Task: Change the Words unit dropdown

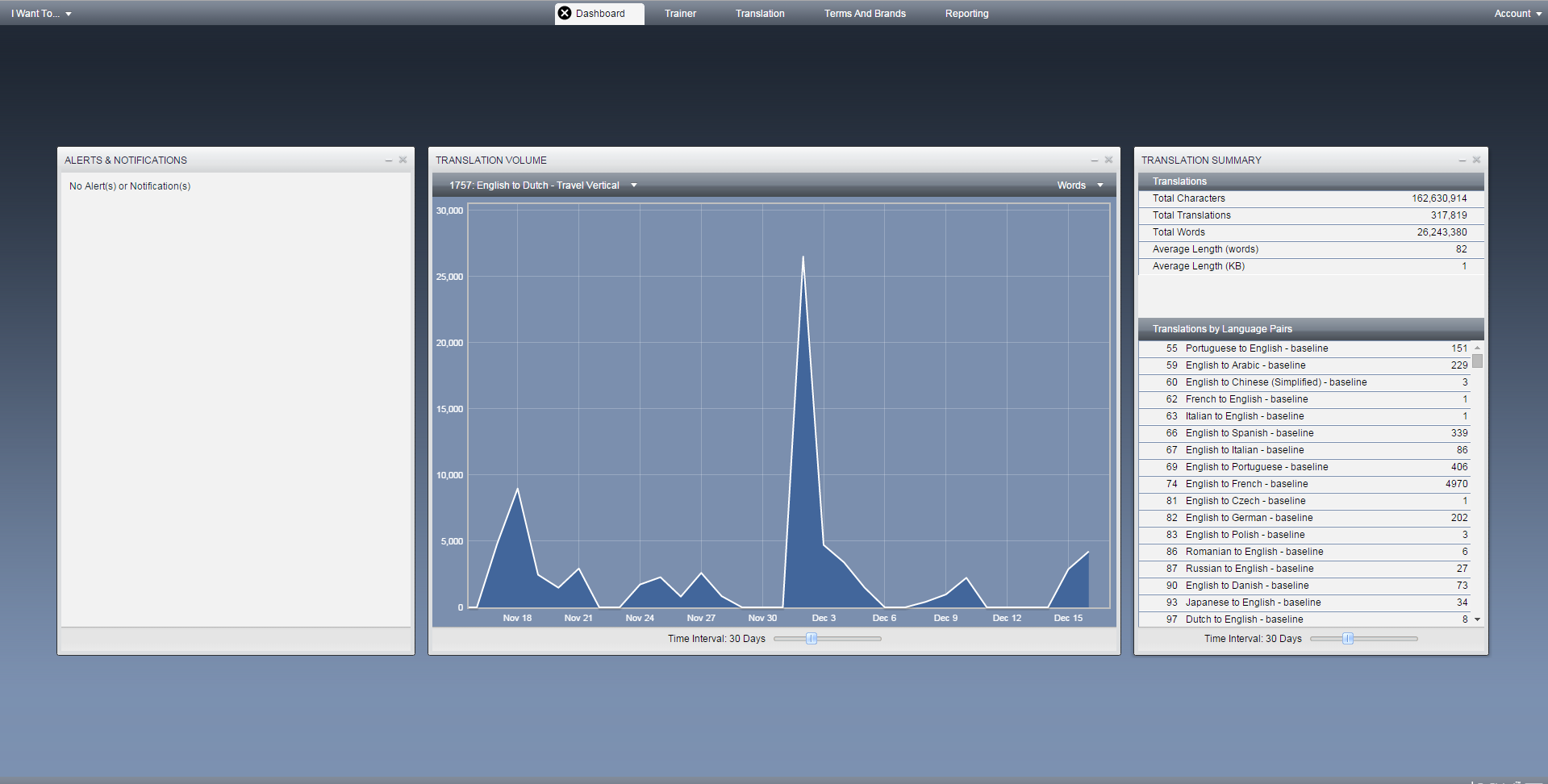Action: tap(1079, 186)
